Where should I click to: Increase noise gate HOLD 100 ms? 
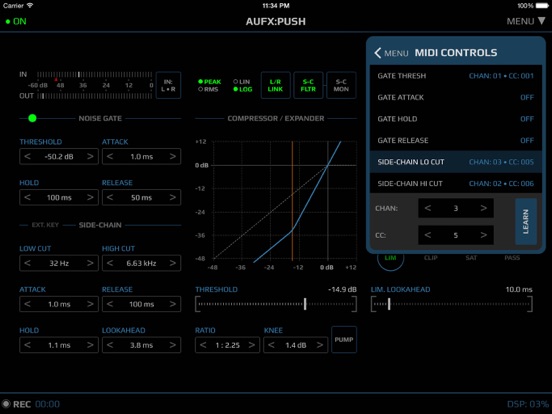tap(90, 197)
